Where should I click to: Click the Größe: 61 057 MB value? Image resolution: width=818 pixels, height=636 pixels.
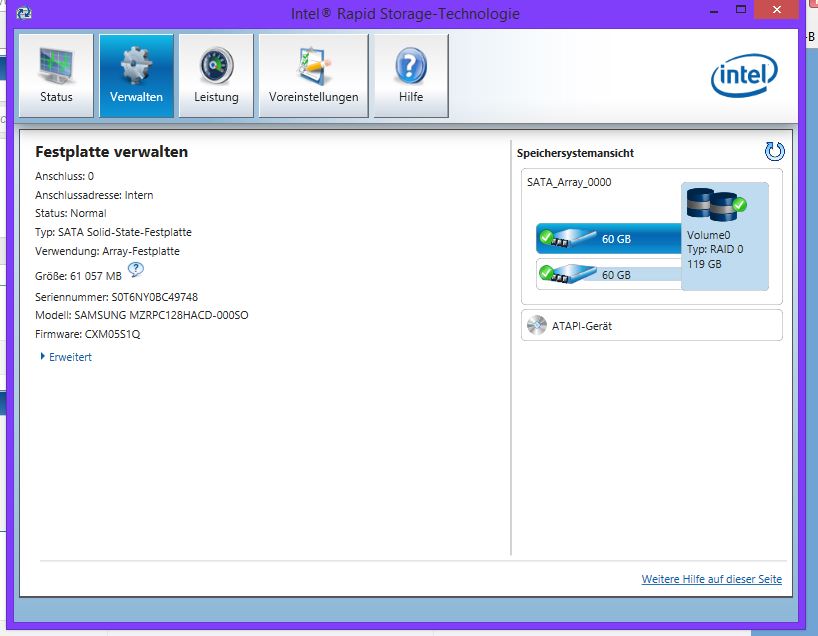[78, 276]
